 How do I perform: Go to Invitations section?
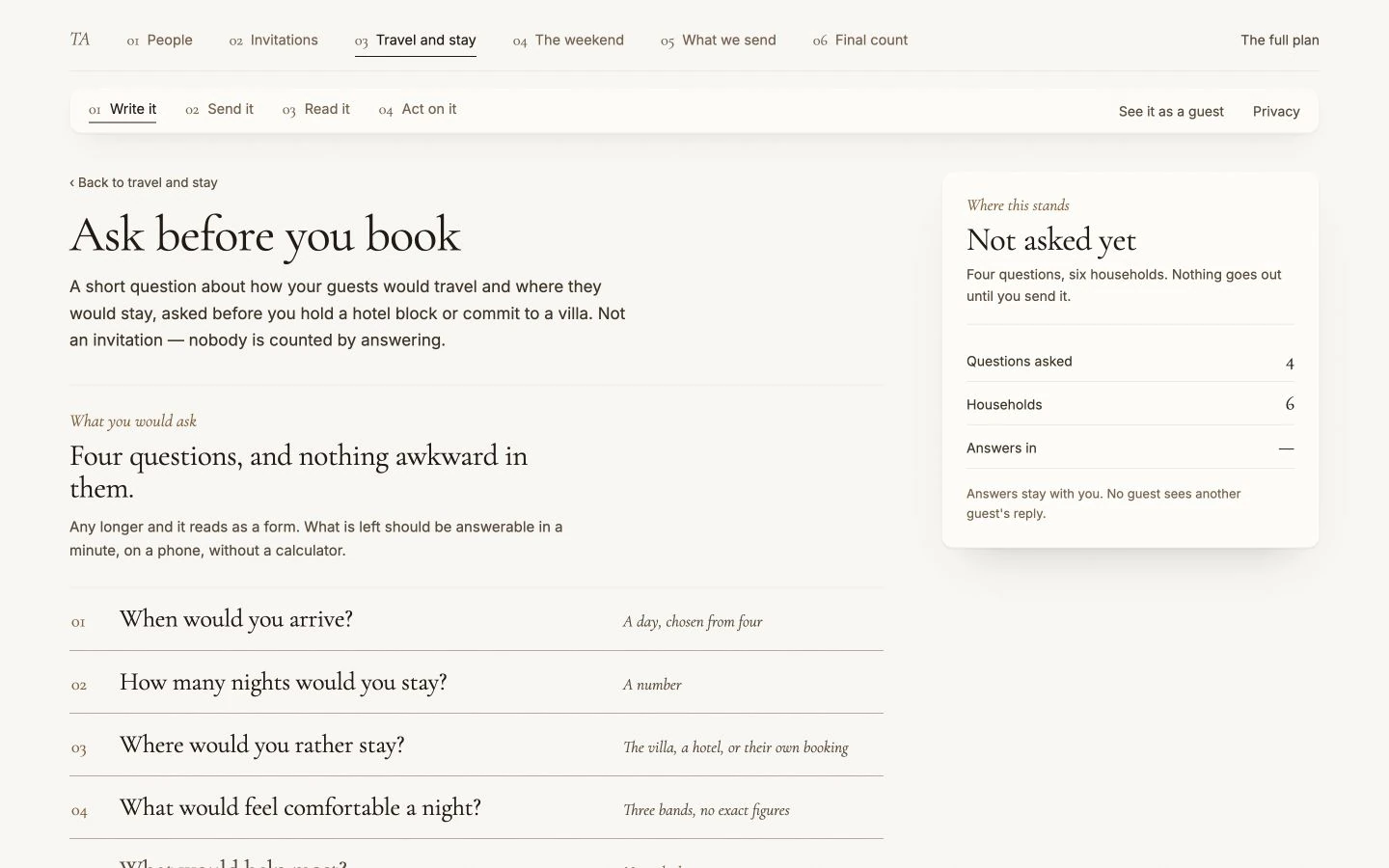coord(273,41)
